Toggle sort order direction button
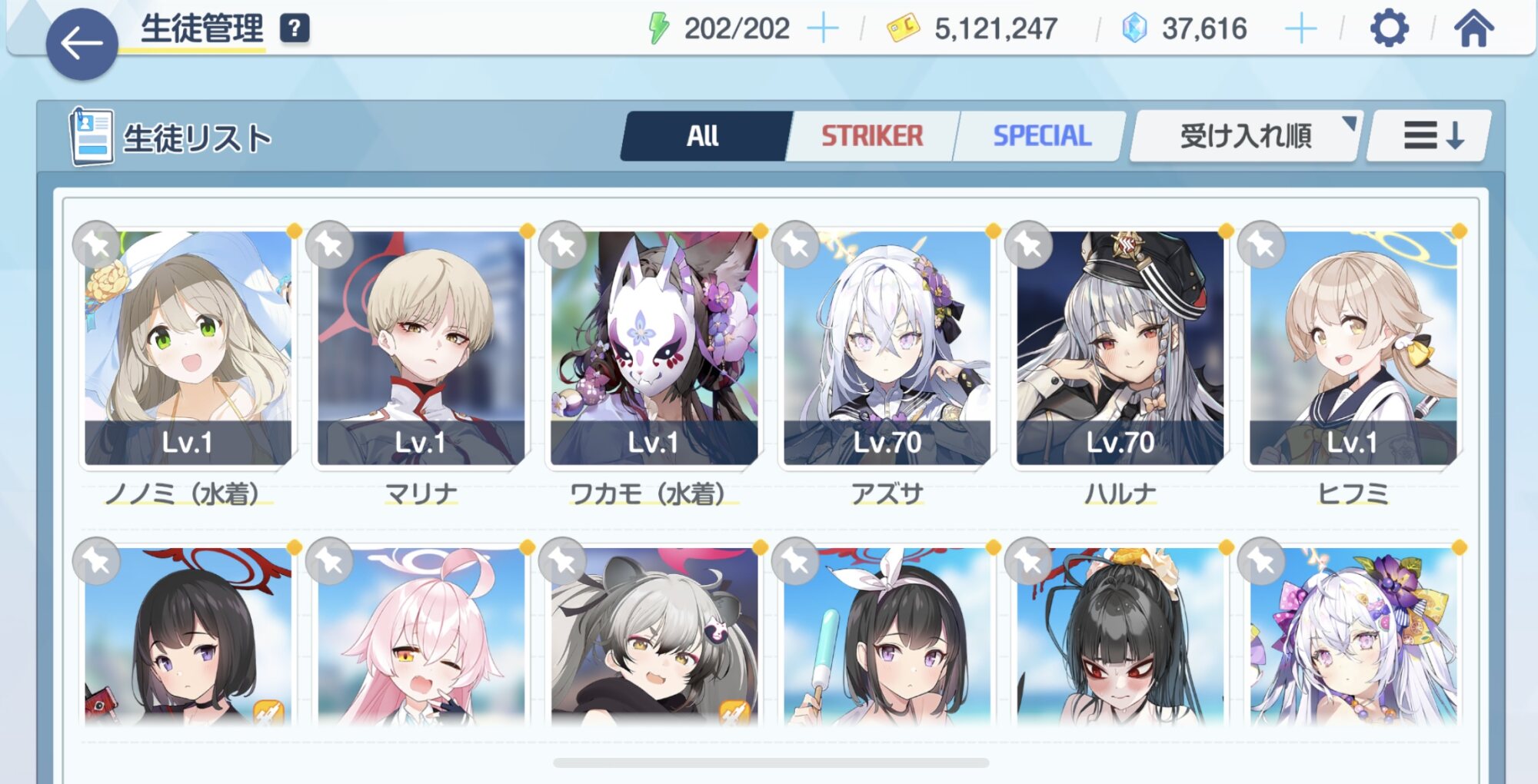1538x784 pixels. 1430,136
